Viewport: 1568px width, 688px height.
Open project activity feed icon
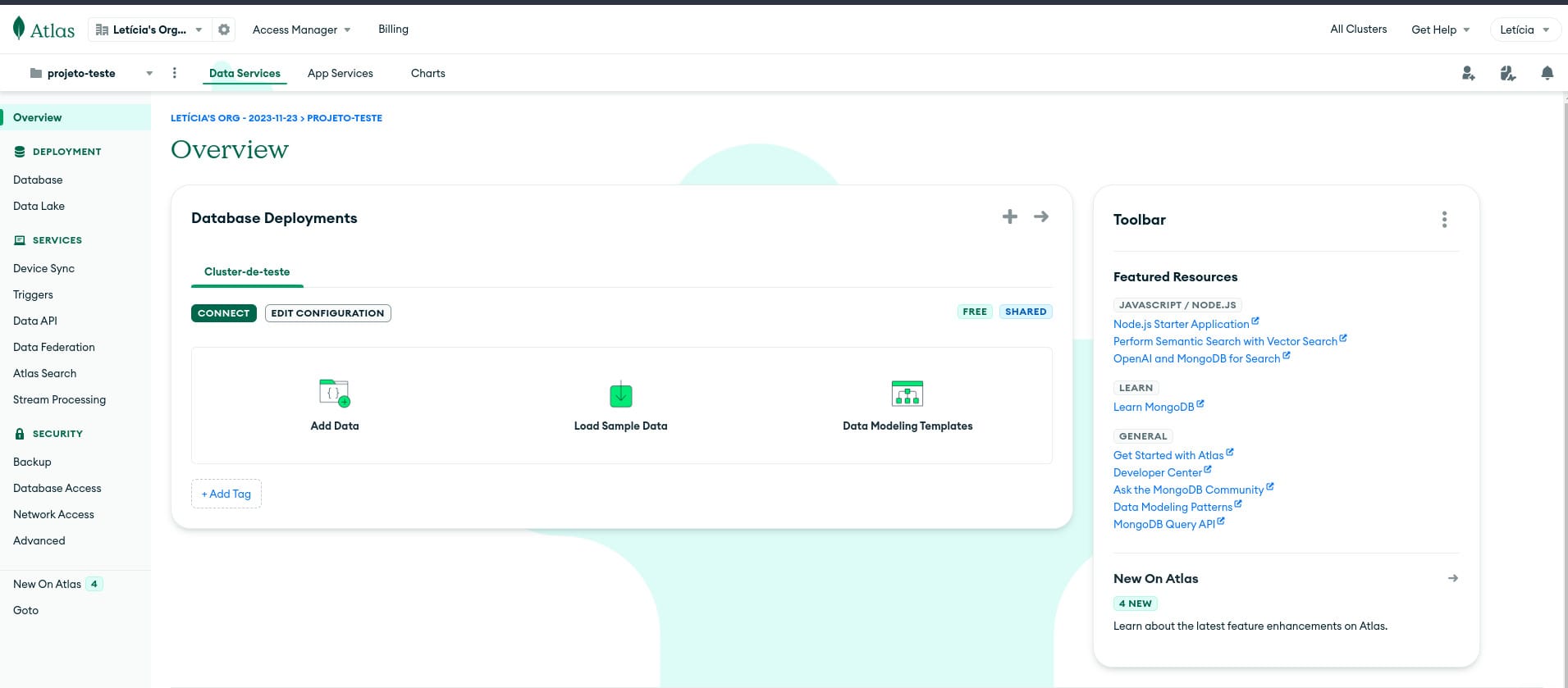(1508, 74)
